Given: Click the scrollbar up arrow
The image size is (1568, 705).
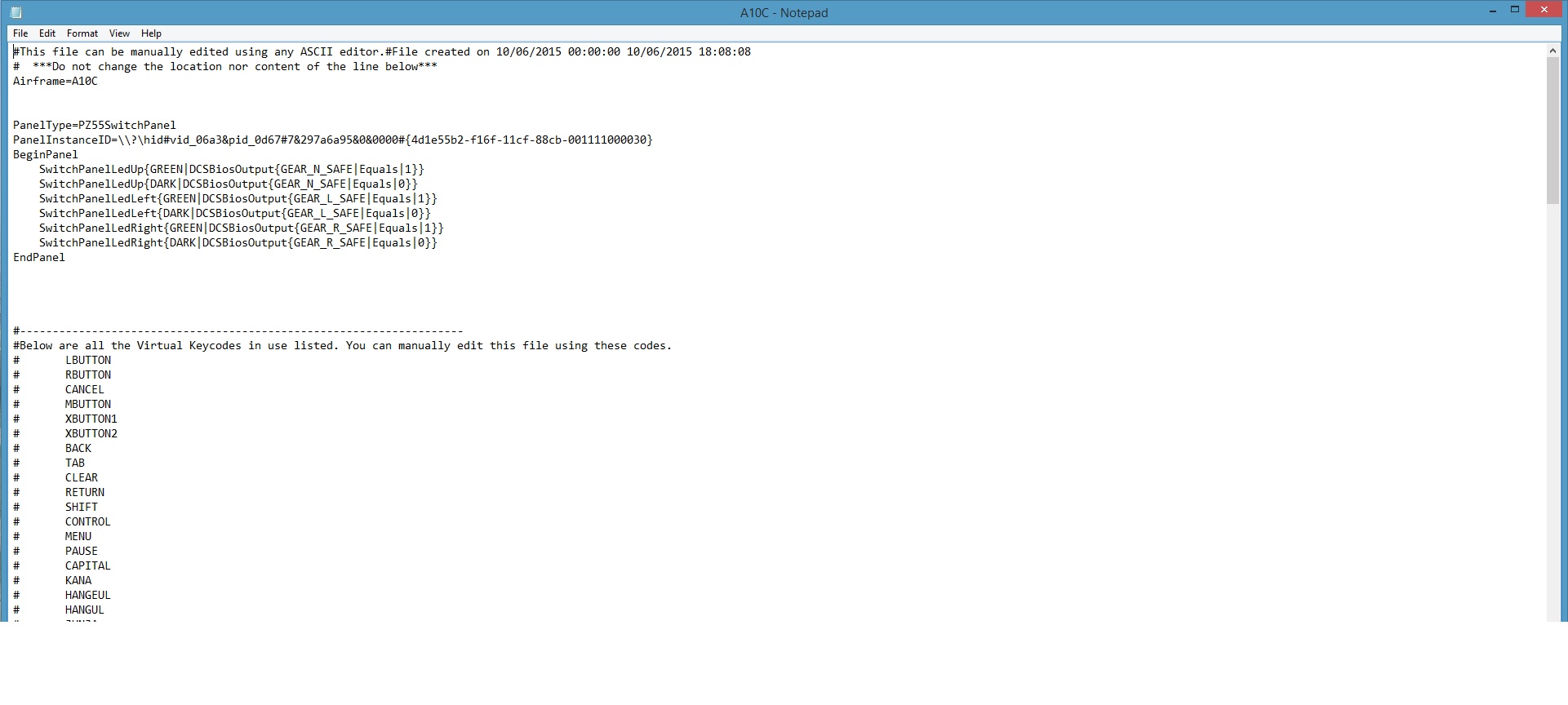Looking at the screenshot, I should click(1552, 51).
